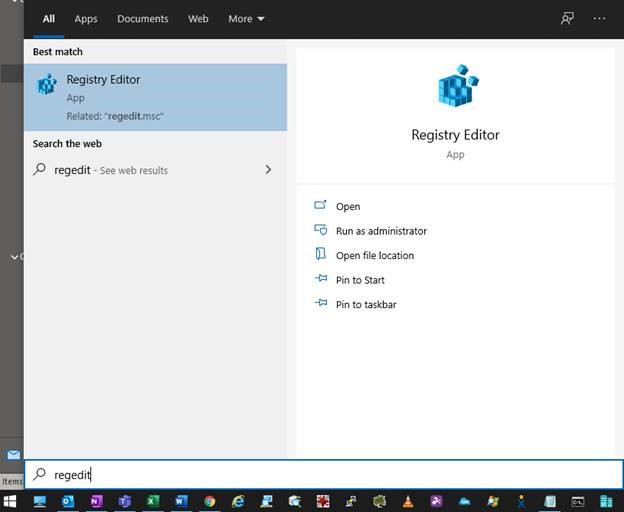Click the feedback person icon in search header
The image size is (624, 512).
pos(567,18)
